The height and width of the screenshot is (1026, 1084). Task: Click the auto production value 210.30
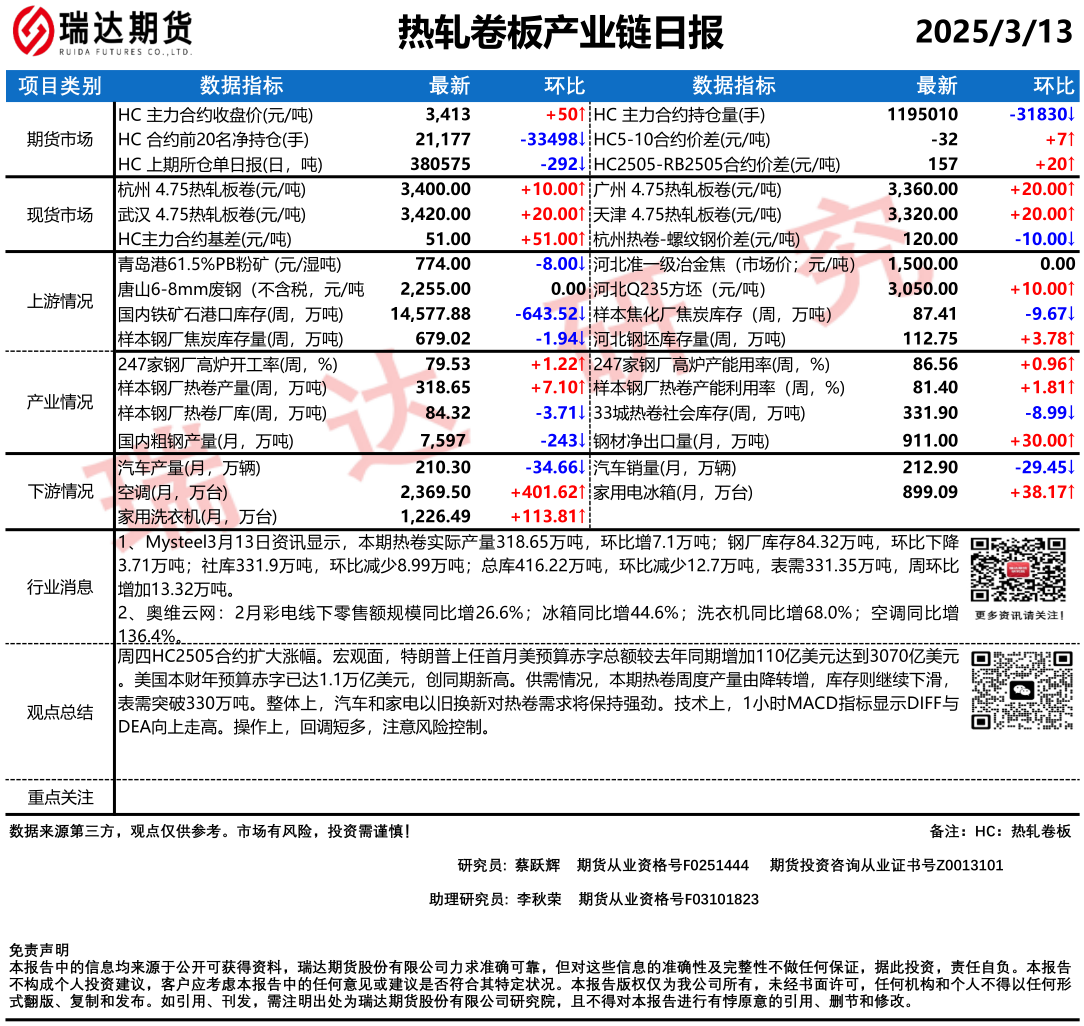(442, 468)
